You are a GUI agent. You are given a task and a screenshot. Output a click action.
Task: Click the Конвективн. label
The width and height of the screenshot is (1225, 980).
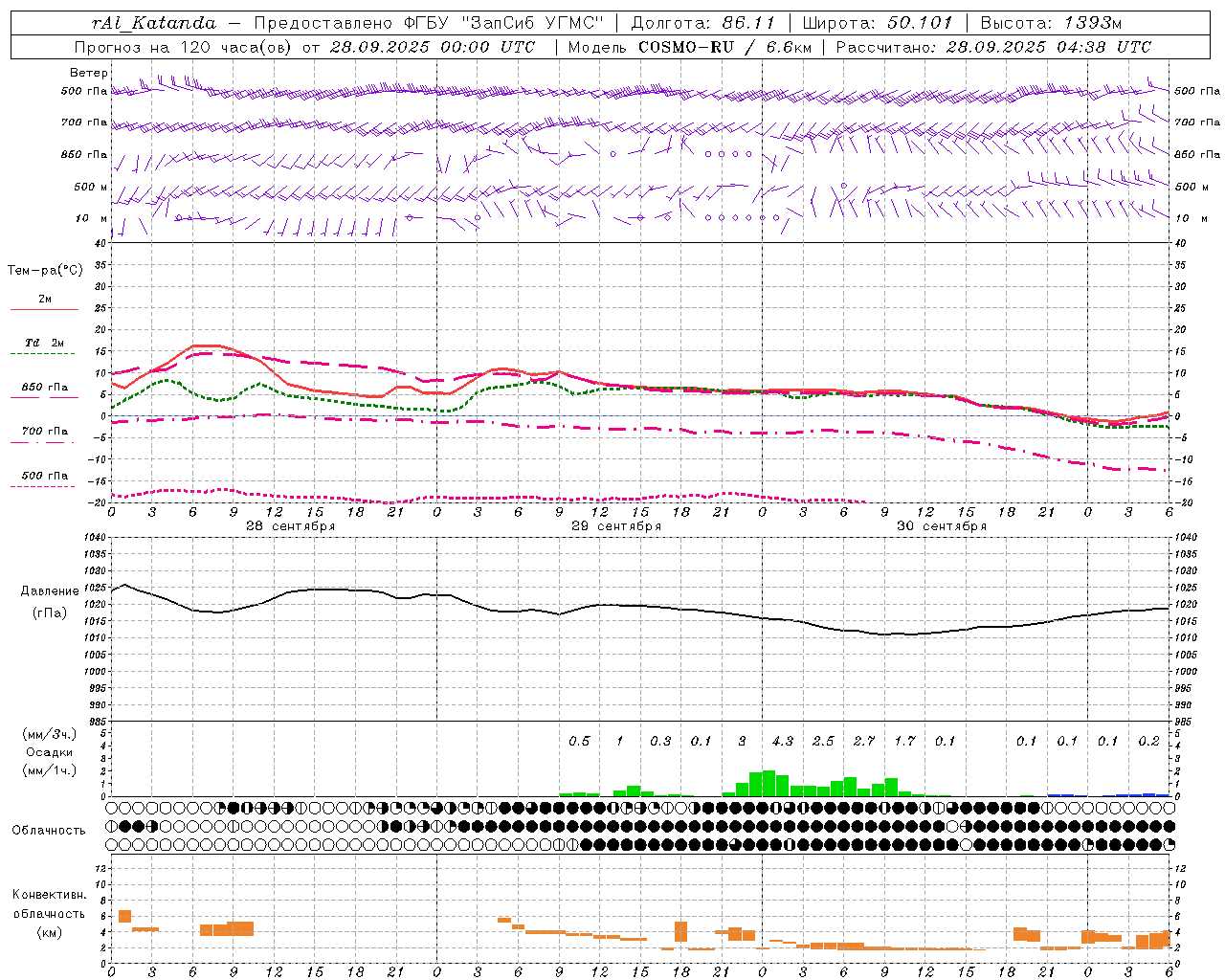pyautogui.click(x=49, y=895)
